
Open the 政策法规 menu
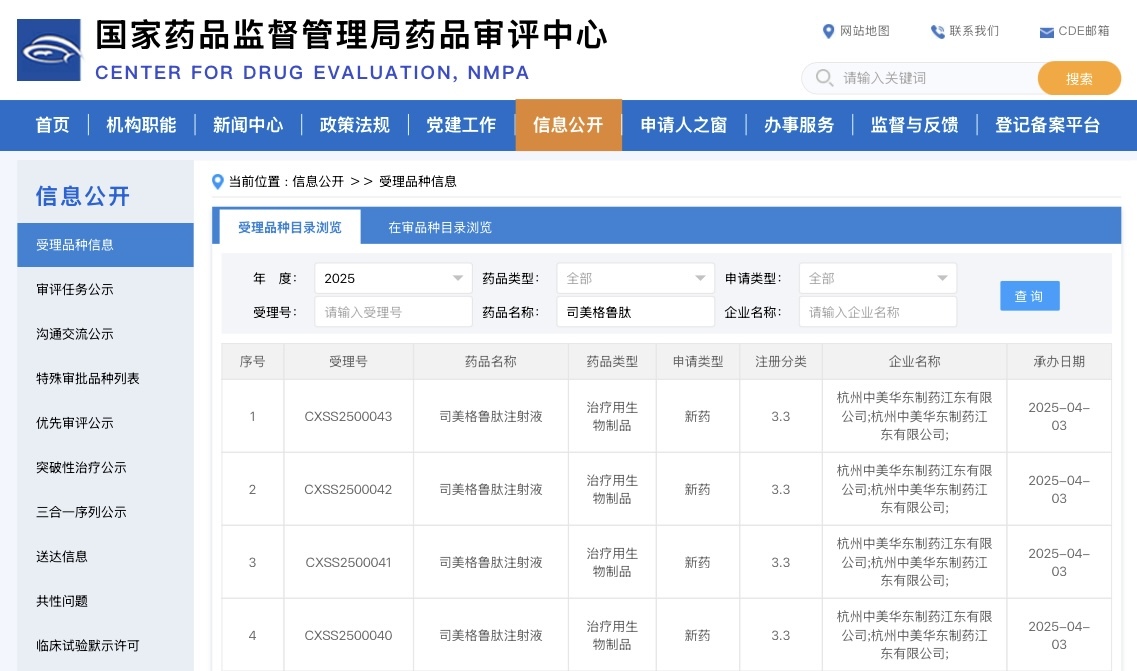[x=355, y=125]
